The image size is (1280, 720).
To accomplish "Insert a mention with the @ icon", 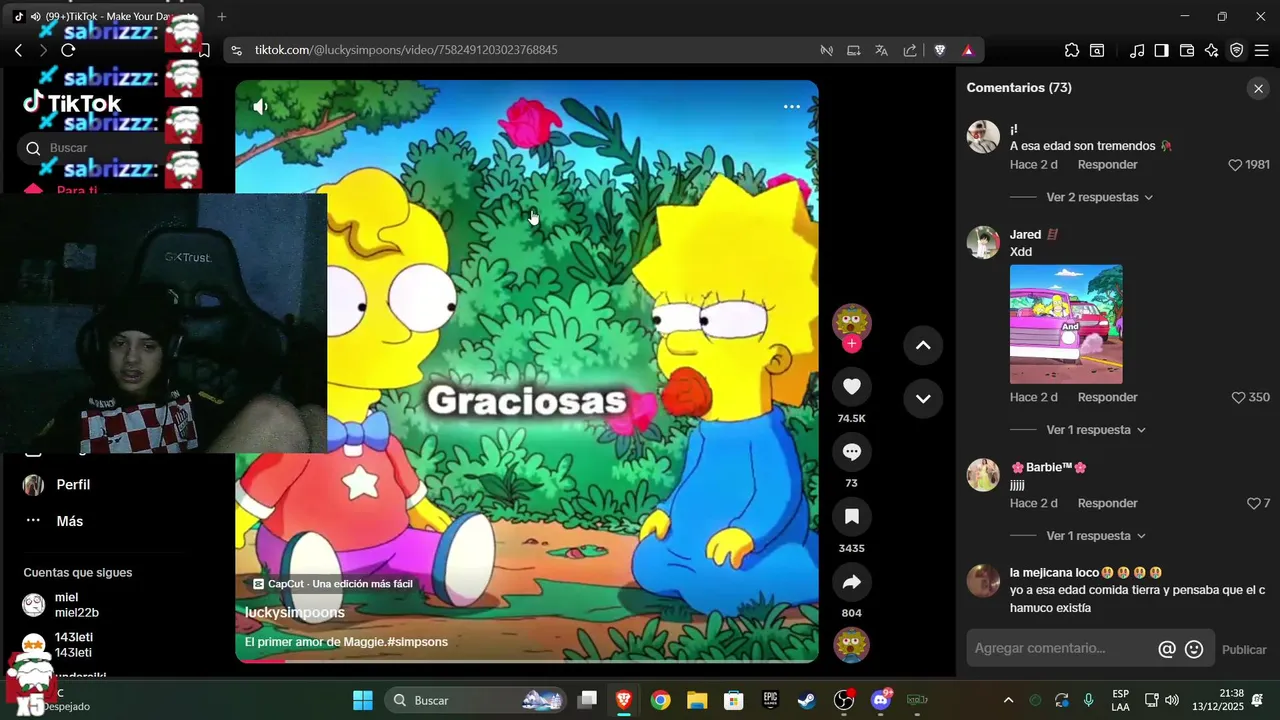I will tap(1166, 650).
